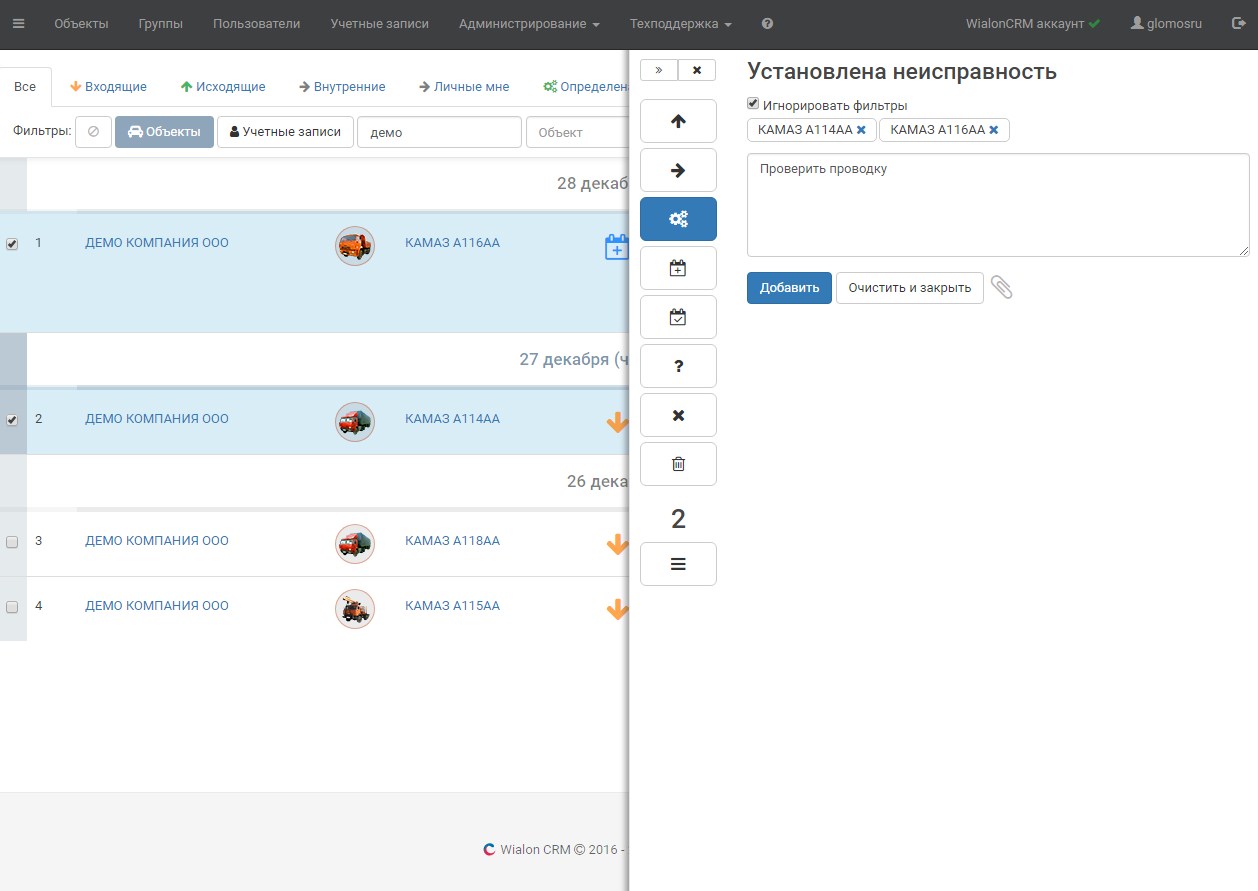Open the Пользователи menu item
This screenshot has height=891, width=1258.
[256, 24]
